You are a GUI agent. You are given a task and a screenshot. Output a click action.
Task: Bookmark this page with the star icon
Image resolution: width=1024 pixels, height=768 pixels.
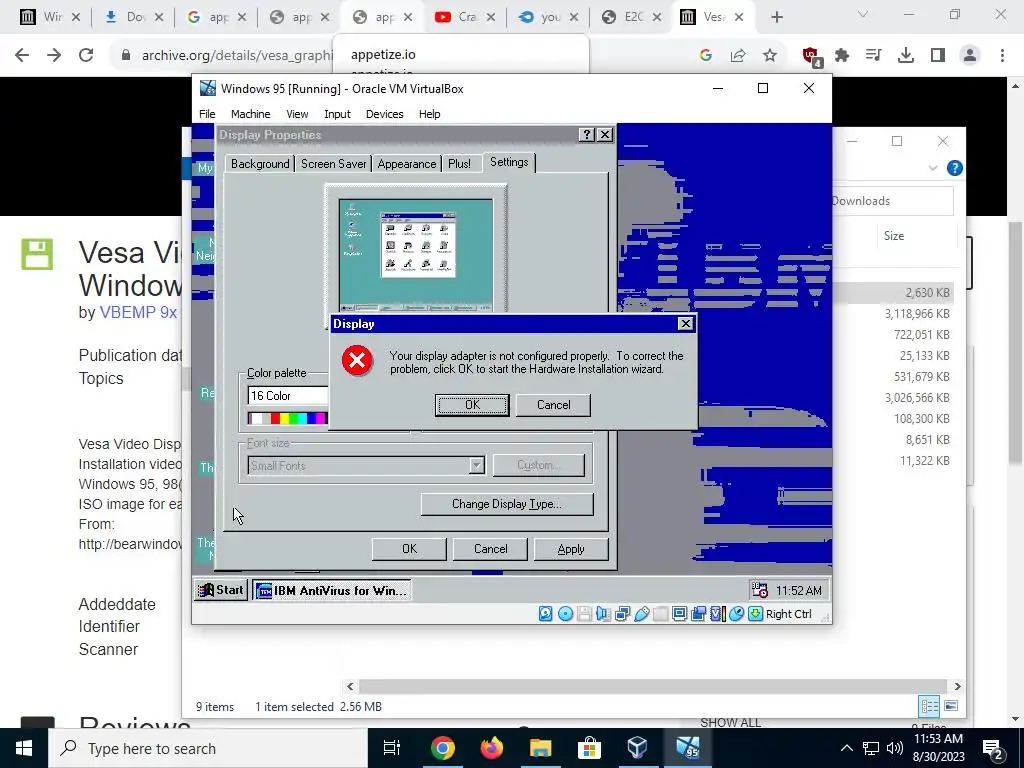(770, 56)
